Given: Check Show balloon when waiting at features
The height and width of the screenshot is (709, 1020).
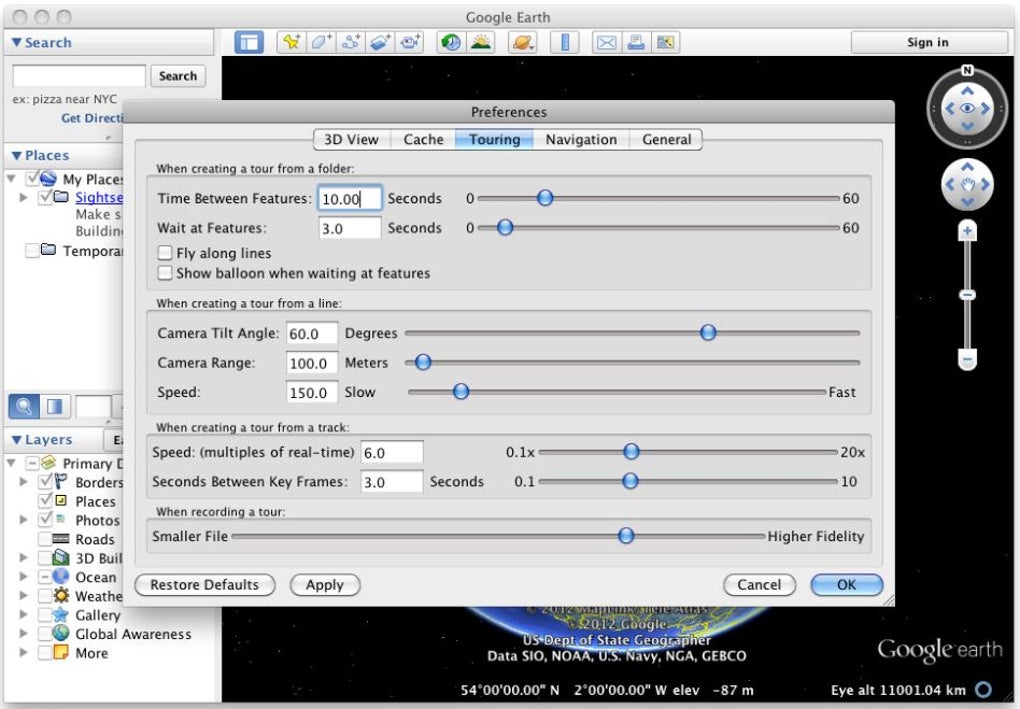Looking at the screenshot, I should (x=165, y=273).
